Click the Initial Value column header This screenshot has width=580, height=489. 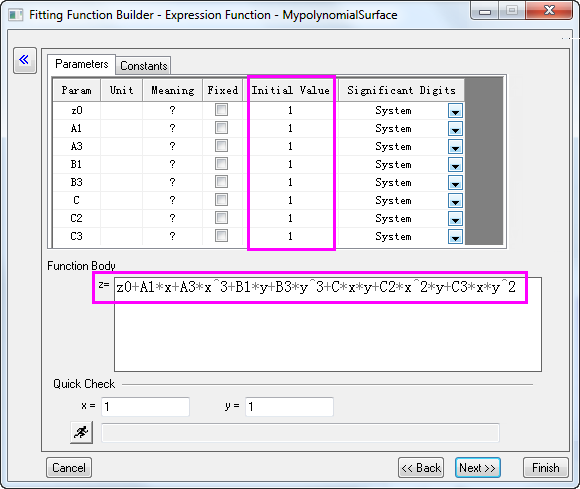click(x=290, y=90)
